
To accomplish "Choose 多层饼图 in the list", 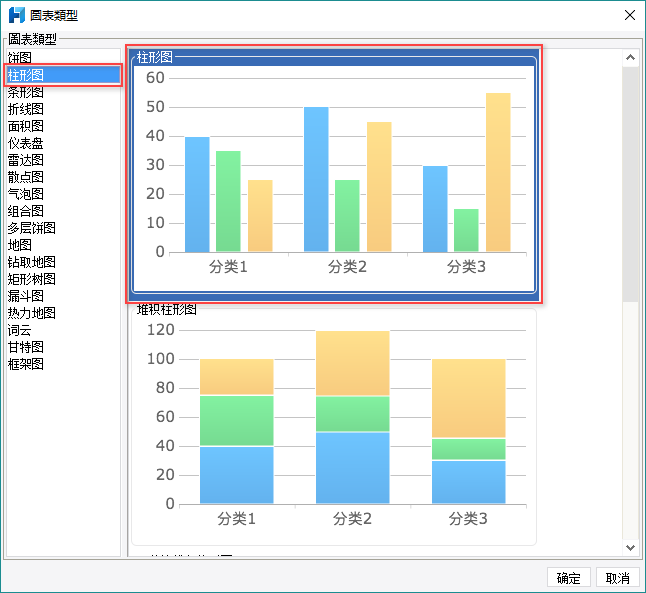I will (63, 228).
